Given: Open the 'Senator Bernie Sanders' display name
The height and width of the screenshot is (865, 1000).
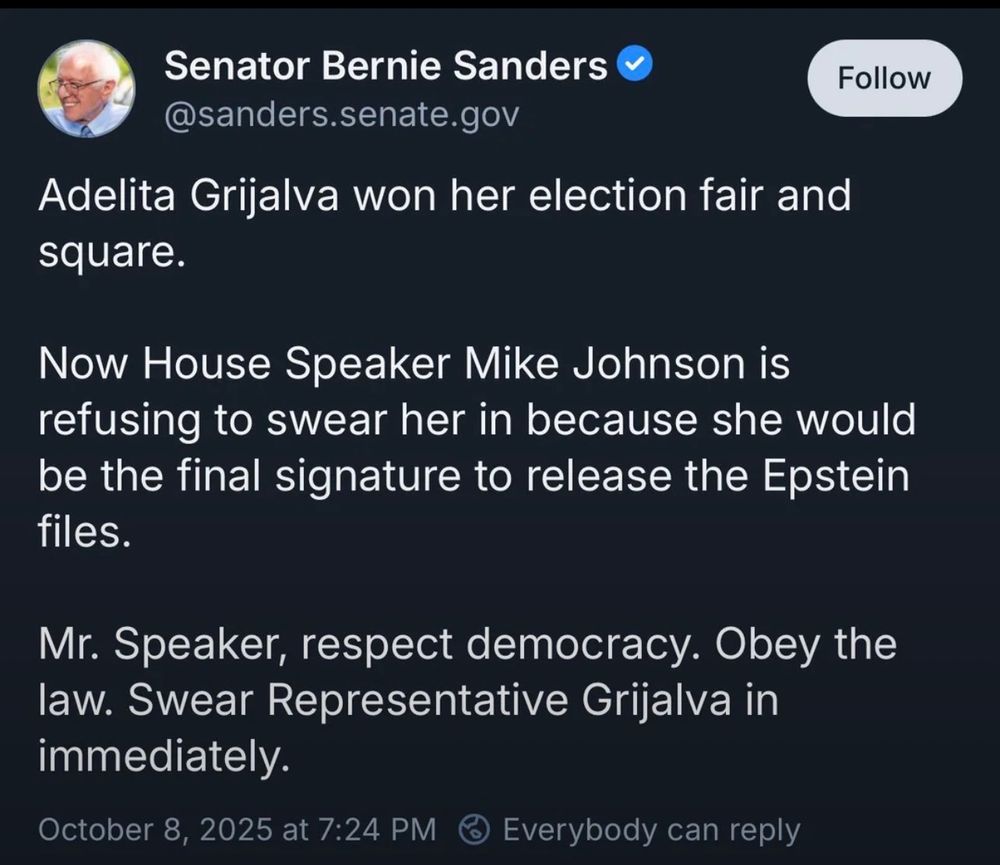Looking at the screenshot, I should pos(385,66).
